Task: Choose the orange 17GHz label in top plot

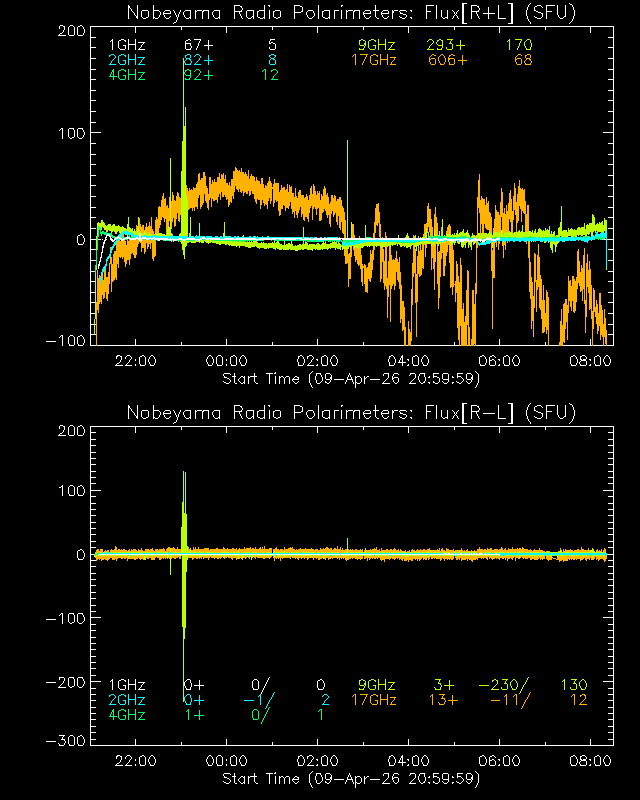Action: tap(374, 61)
